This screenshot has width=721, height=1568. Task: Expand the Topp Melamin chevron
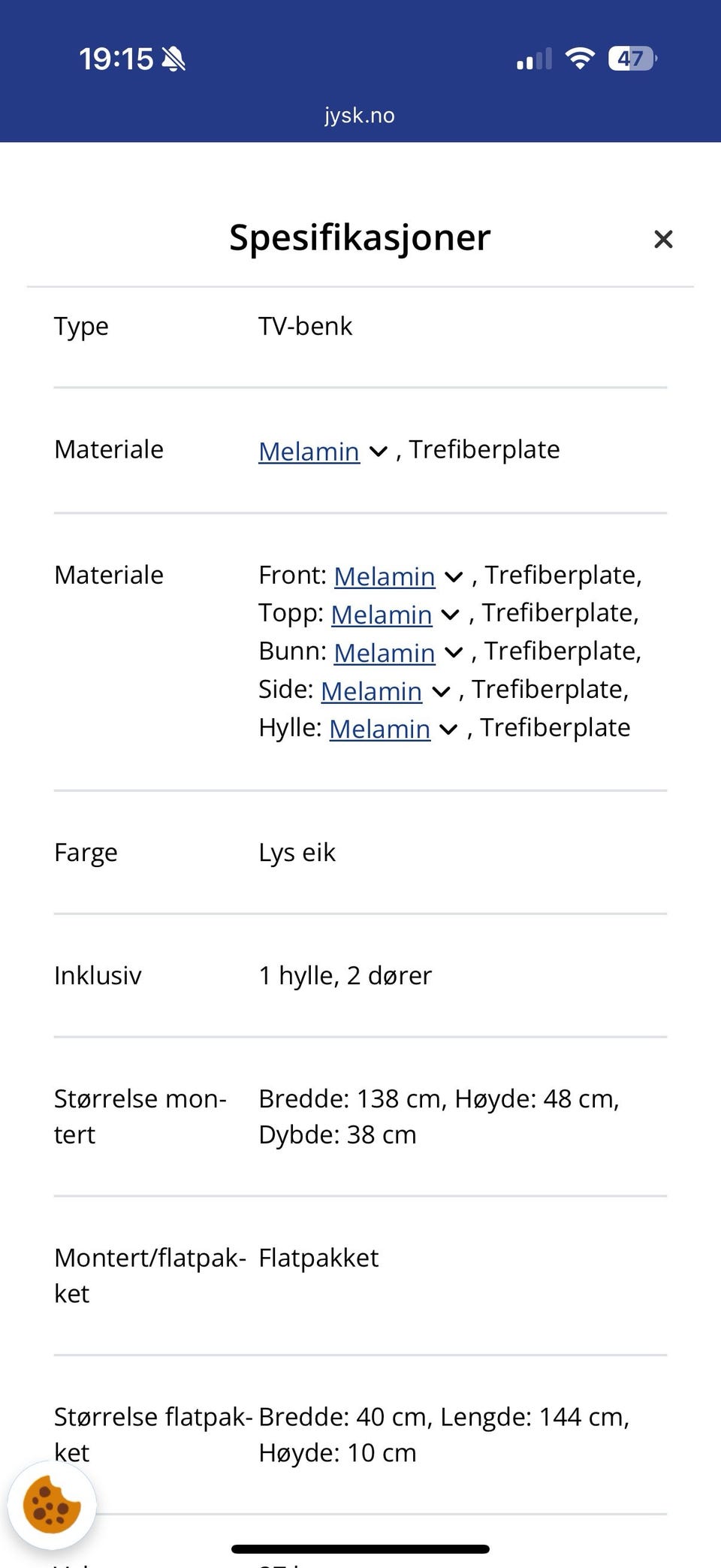(x=450, y=615)
